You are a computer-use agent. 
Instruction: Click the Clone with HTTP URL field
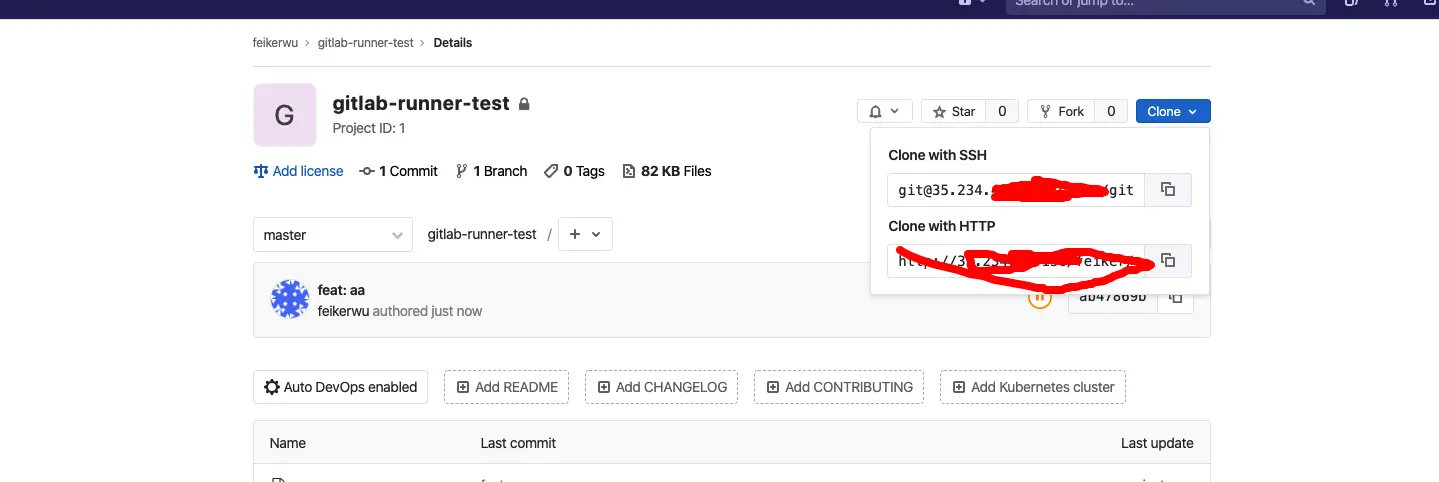click(x=1015, y=261)
